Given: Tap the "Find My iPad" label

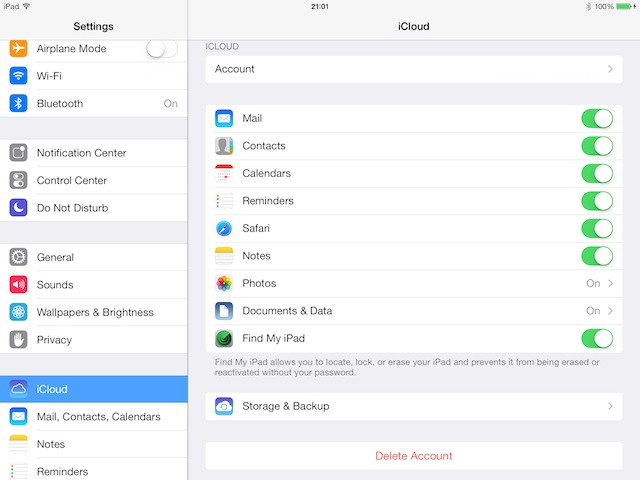Looking at the screenshot, I should pyautogui.click(x=273, y=338).
